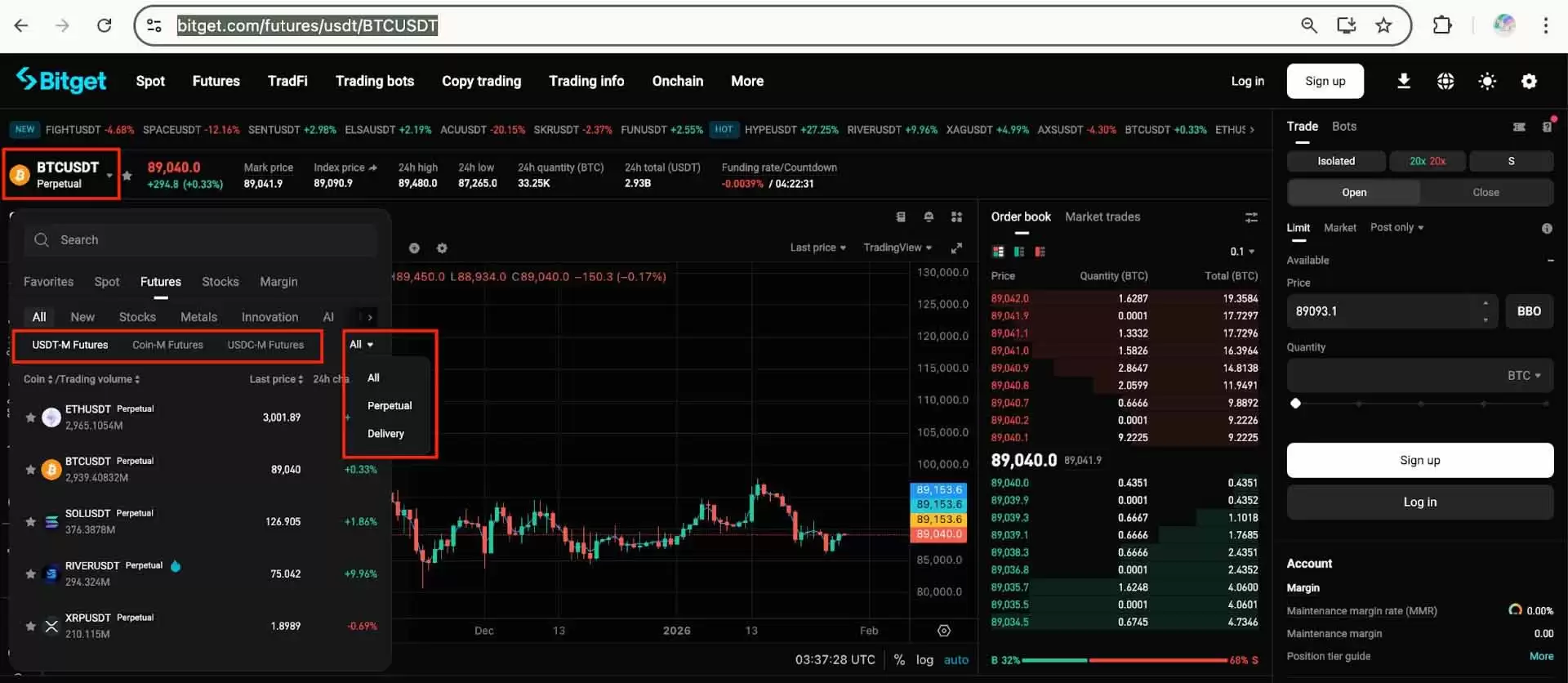Screen dimensions: 1568x683
Task: Click the coin Search field
Action: coord(200,240)
